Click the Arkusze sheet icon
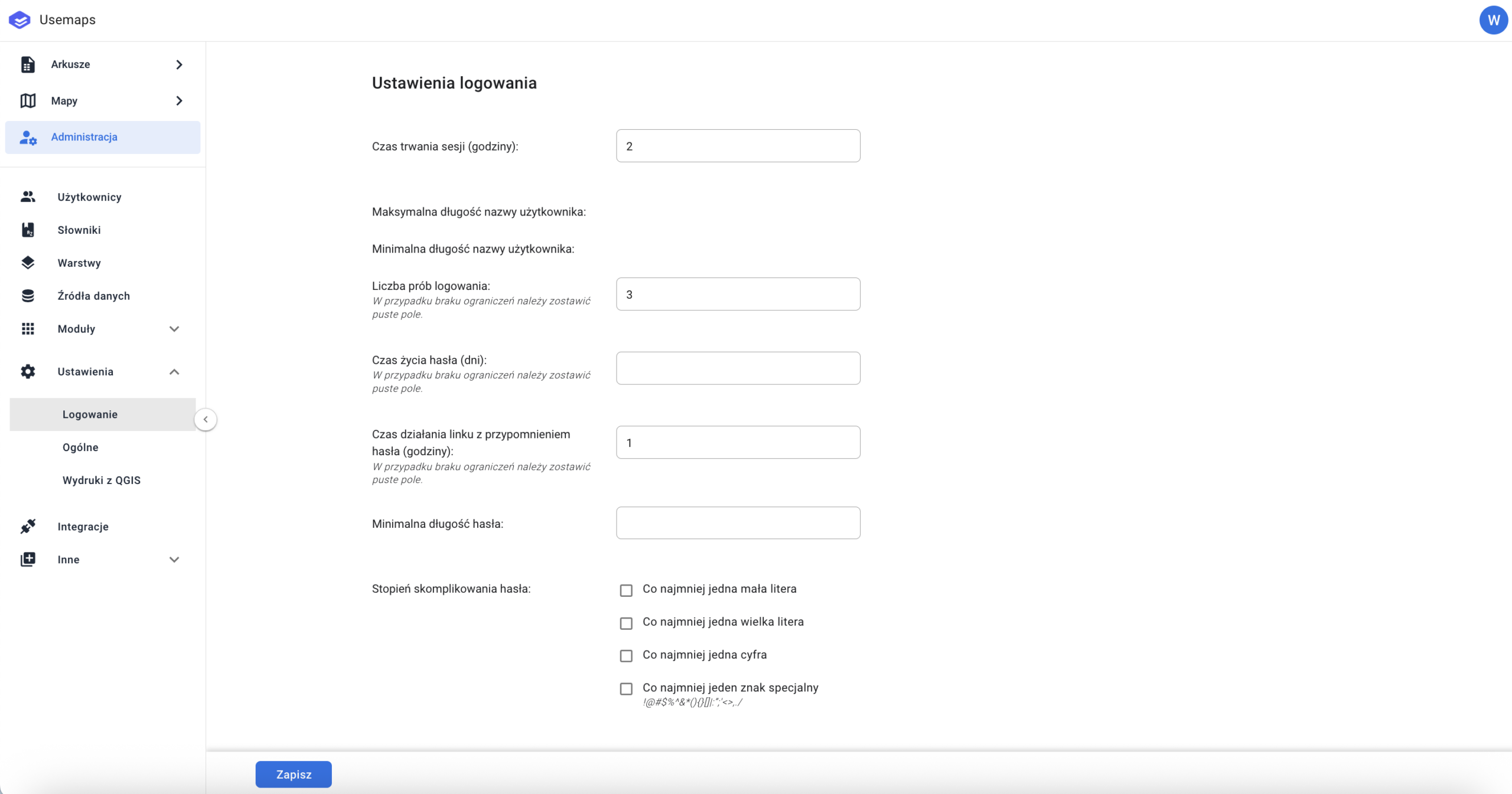 [x=28, y=64]
